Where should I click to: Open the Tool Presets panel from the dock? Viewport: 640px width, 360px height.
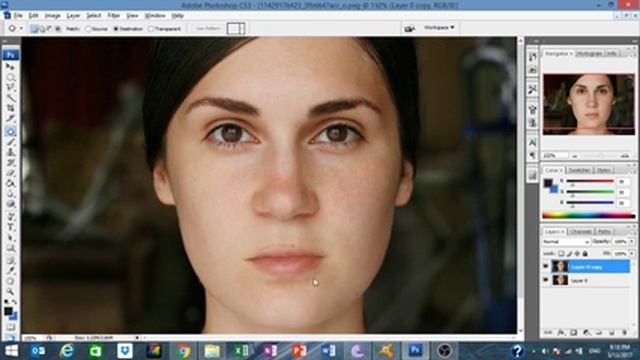532,89
